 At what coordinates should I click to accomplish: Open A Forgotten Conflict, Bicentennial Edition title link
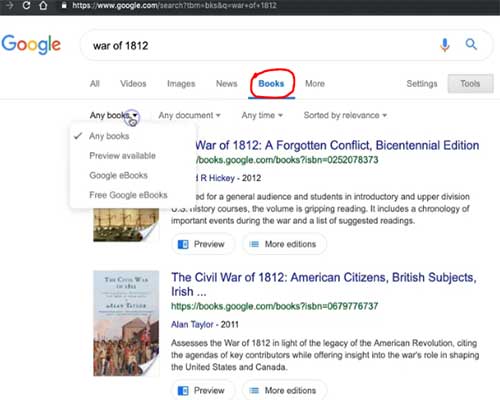tap(337, 145)
